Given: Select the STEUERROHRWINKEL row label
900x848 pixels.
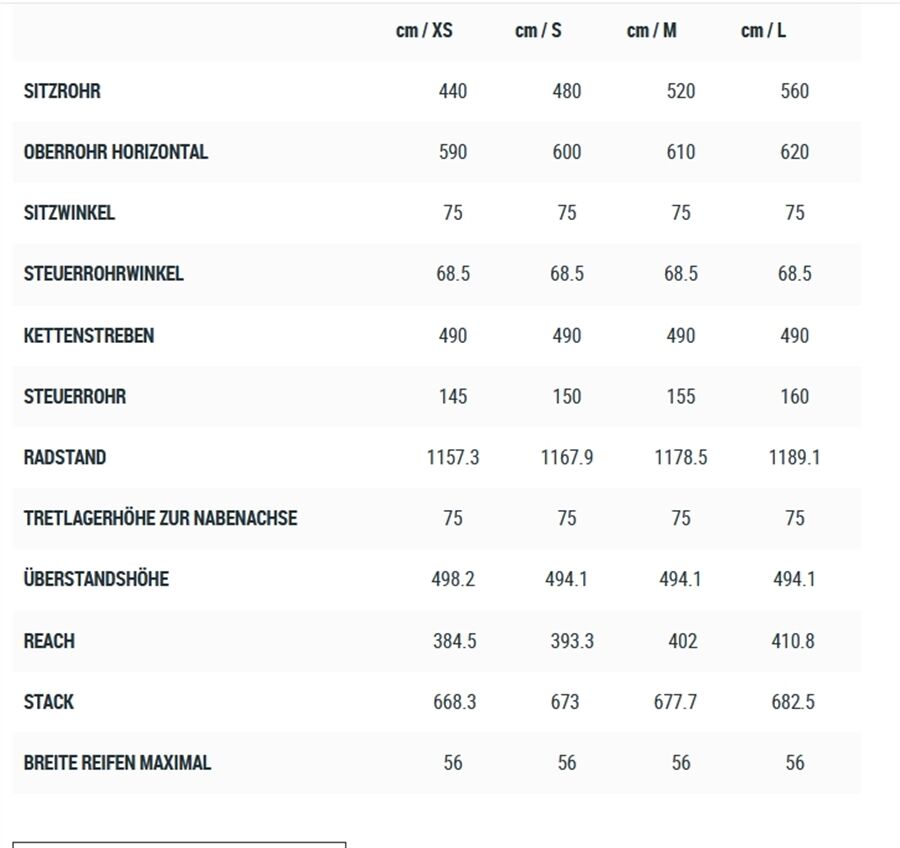Looking at the screenshot, I should tap(103, 273).
